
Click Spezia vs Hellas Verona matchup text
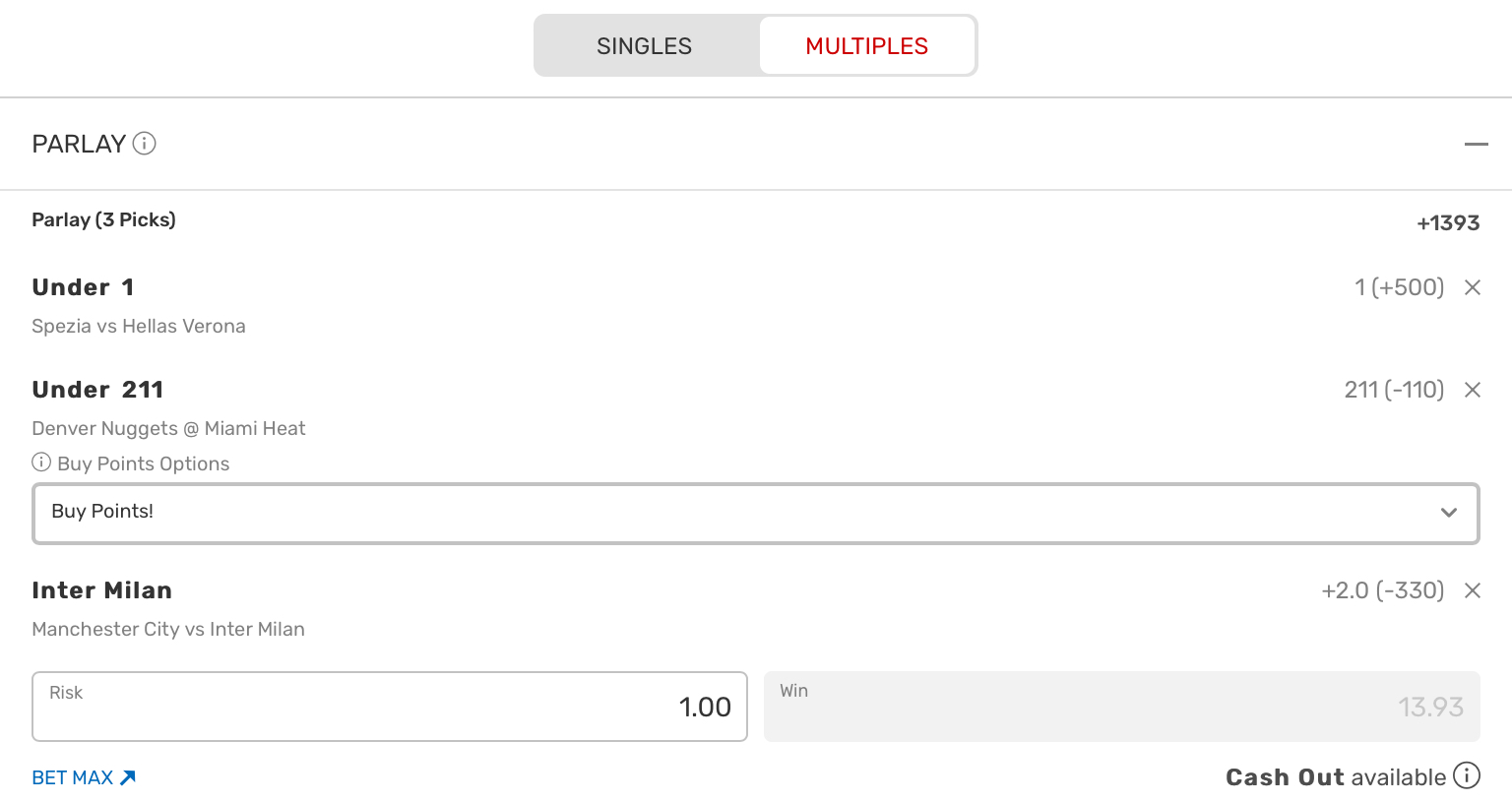coord(139,326)
